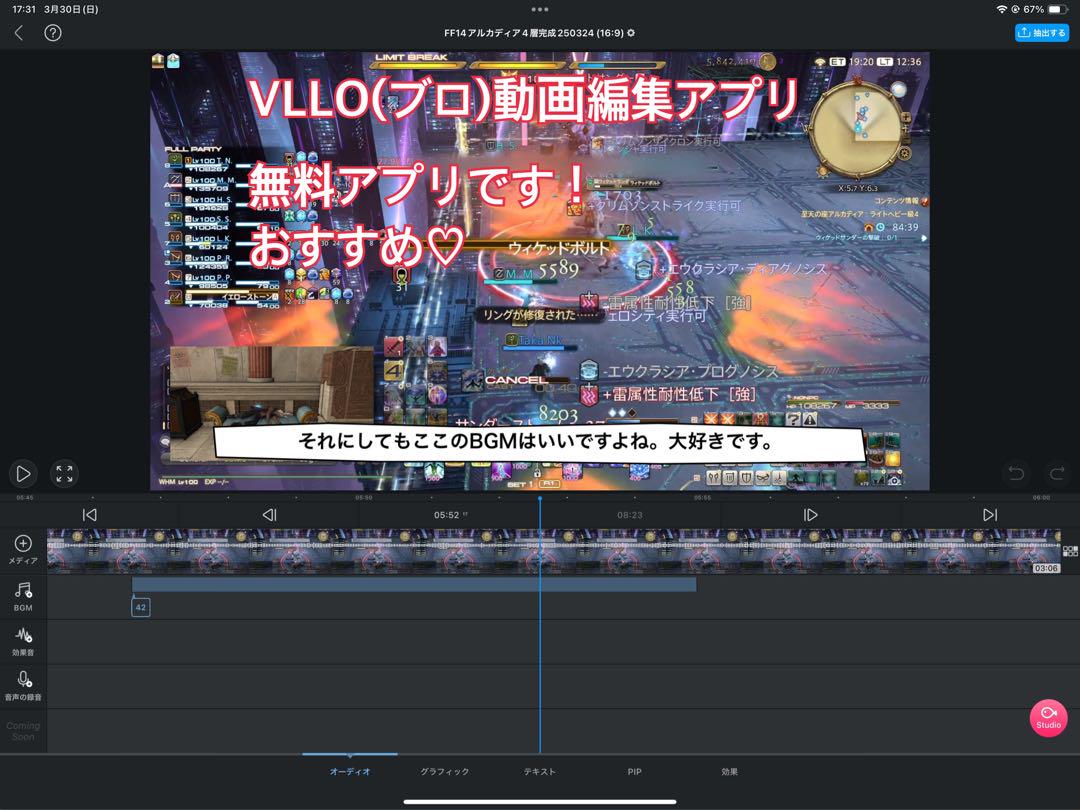1080x810 pixels.
Task: Tap the battery indicator in the status bar
Action: pos(1058,10)
